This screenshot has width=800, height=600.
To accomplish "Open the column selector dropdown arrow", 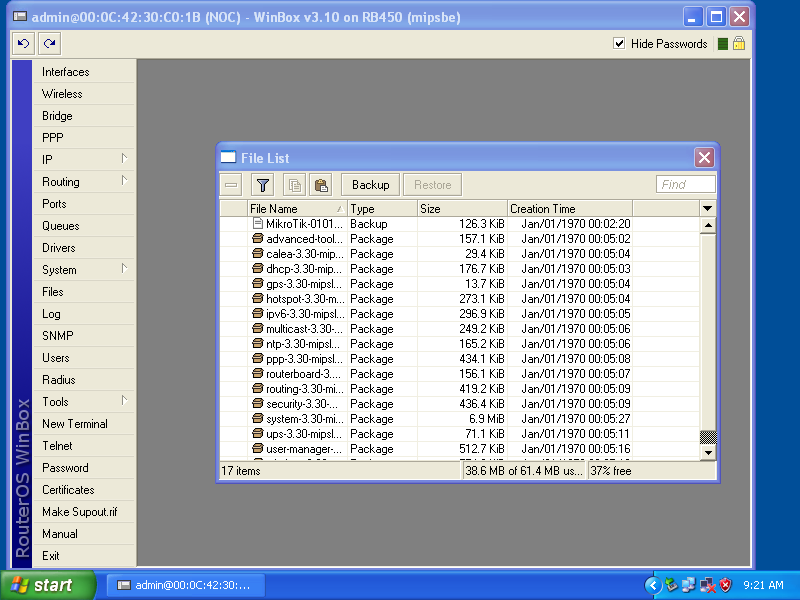I will (x=707, y=208).
